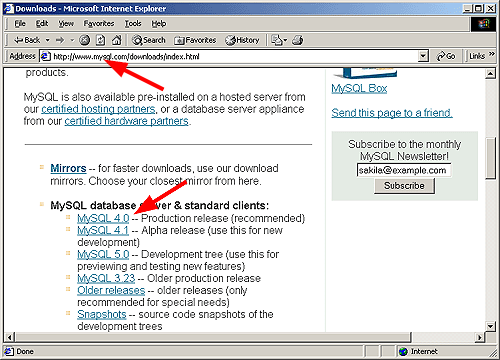Open the MySQL 4.0 download link

[x=103, y=218]
